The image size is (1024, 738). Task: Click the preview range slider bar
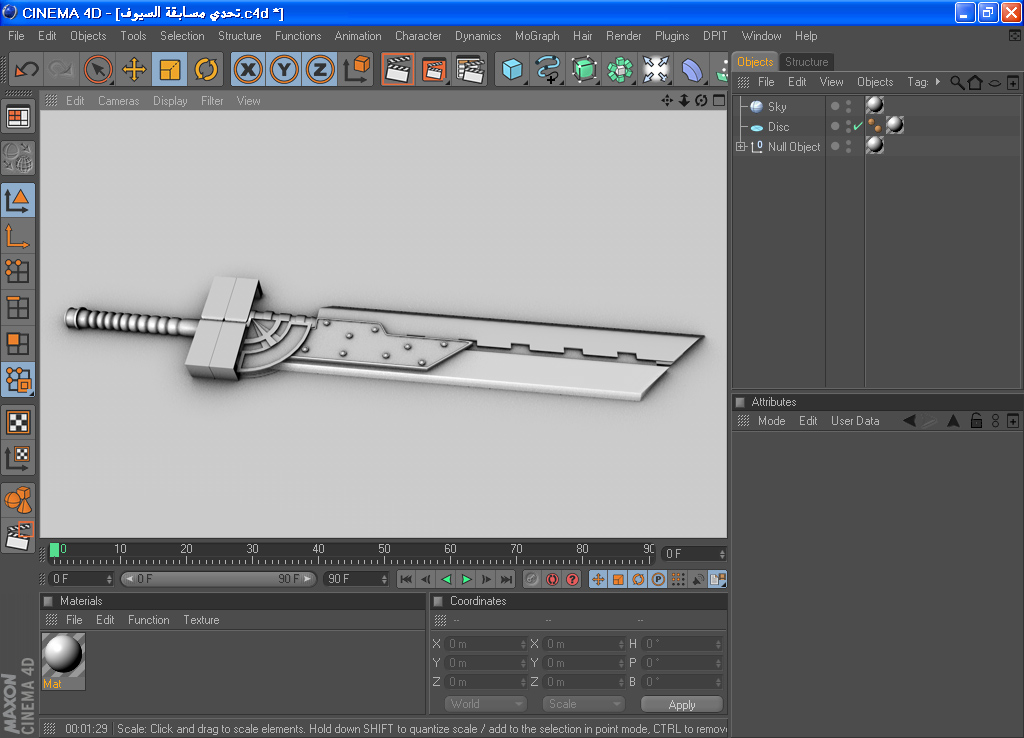click(x=218, y=579)
